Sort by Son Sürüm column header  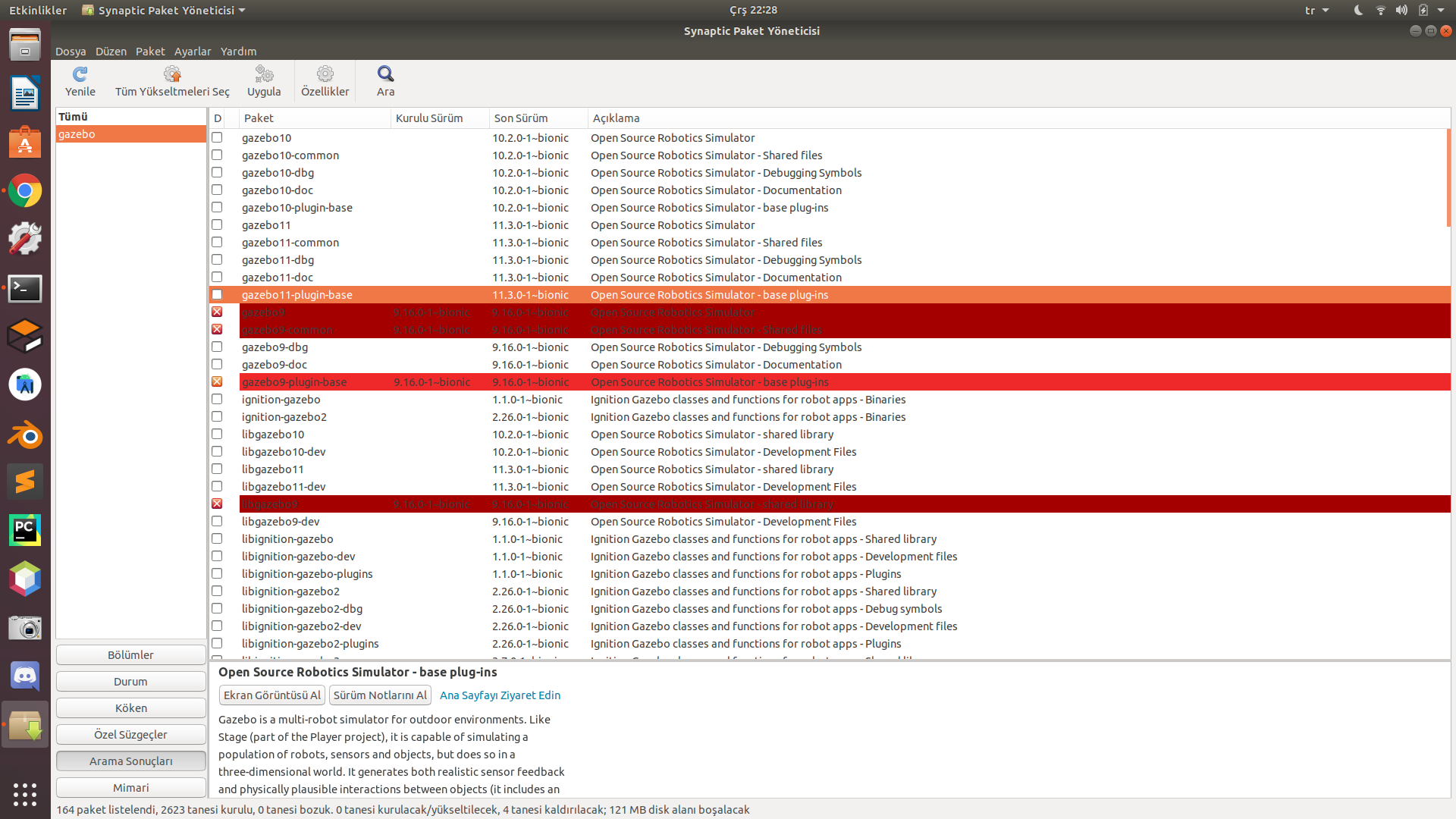pyautogui.click(x=538, y=118)
